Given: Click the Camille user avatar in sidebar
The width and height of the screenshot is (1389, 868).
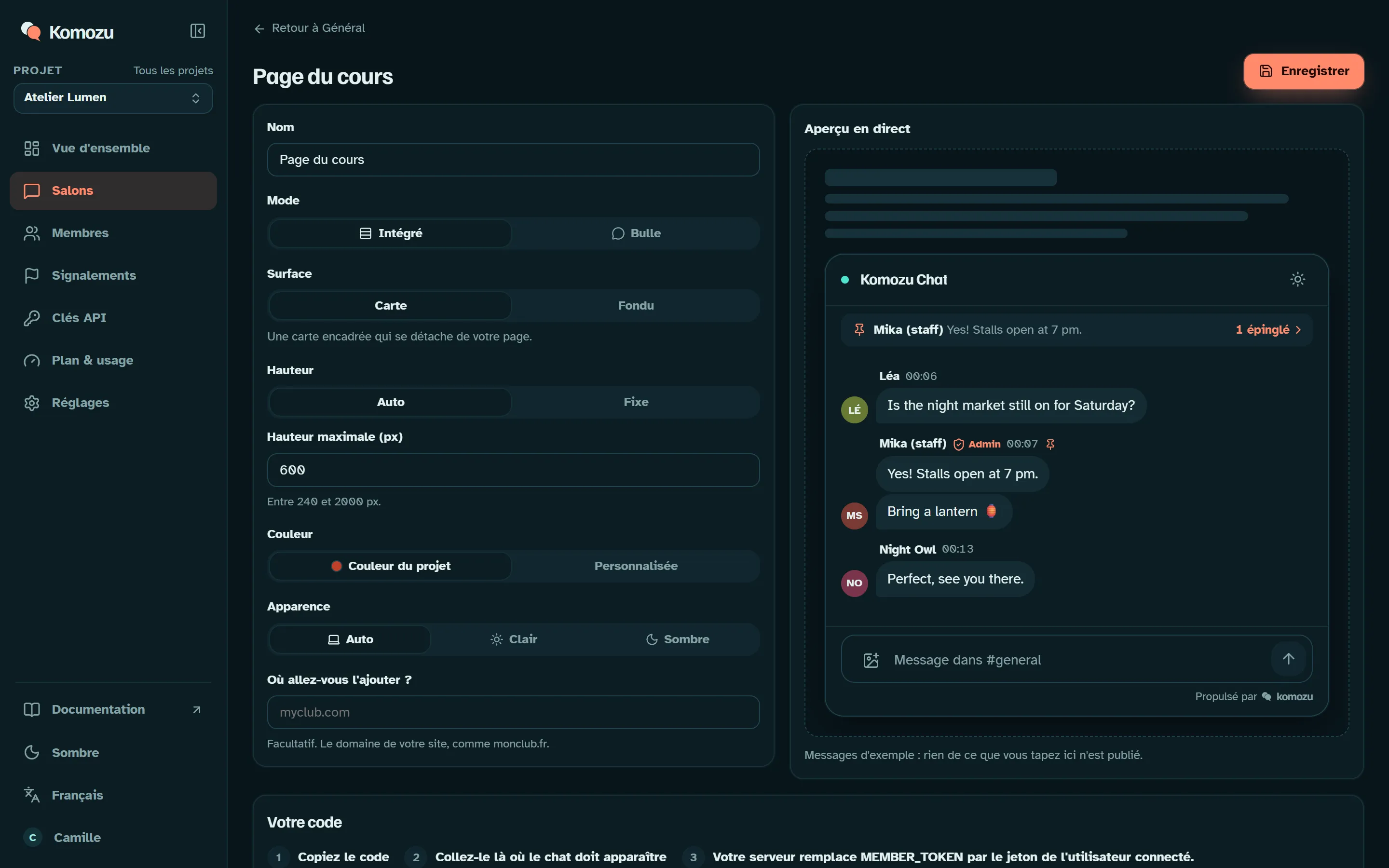Looking at the screenshot, I should (x=33, y=838).
